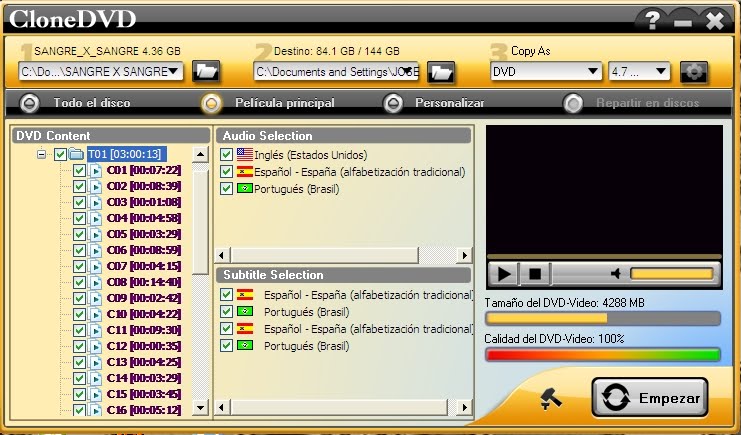Uncheck Inglés (Estados Unidos) audio track
This screenshot has width=741, height=435.
pos(226,155)
